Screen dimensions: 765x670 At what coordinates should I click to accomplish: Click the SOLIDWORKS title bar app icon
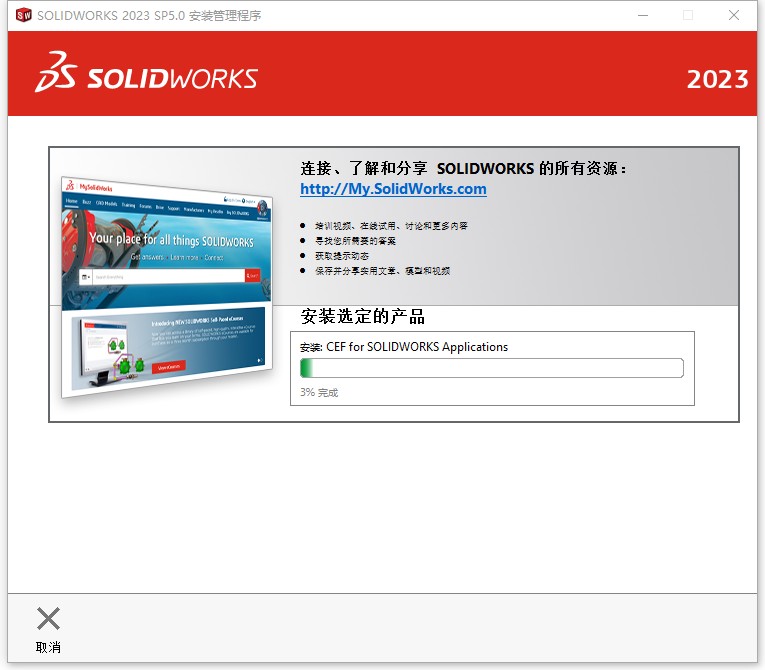[x=23, y=15]
